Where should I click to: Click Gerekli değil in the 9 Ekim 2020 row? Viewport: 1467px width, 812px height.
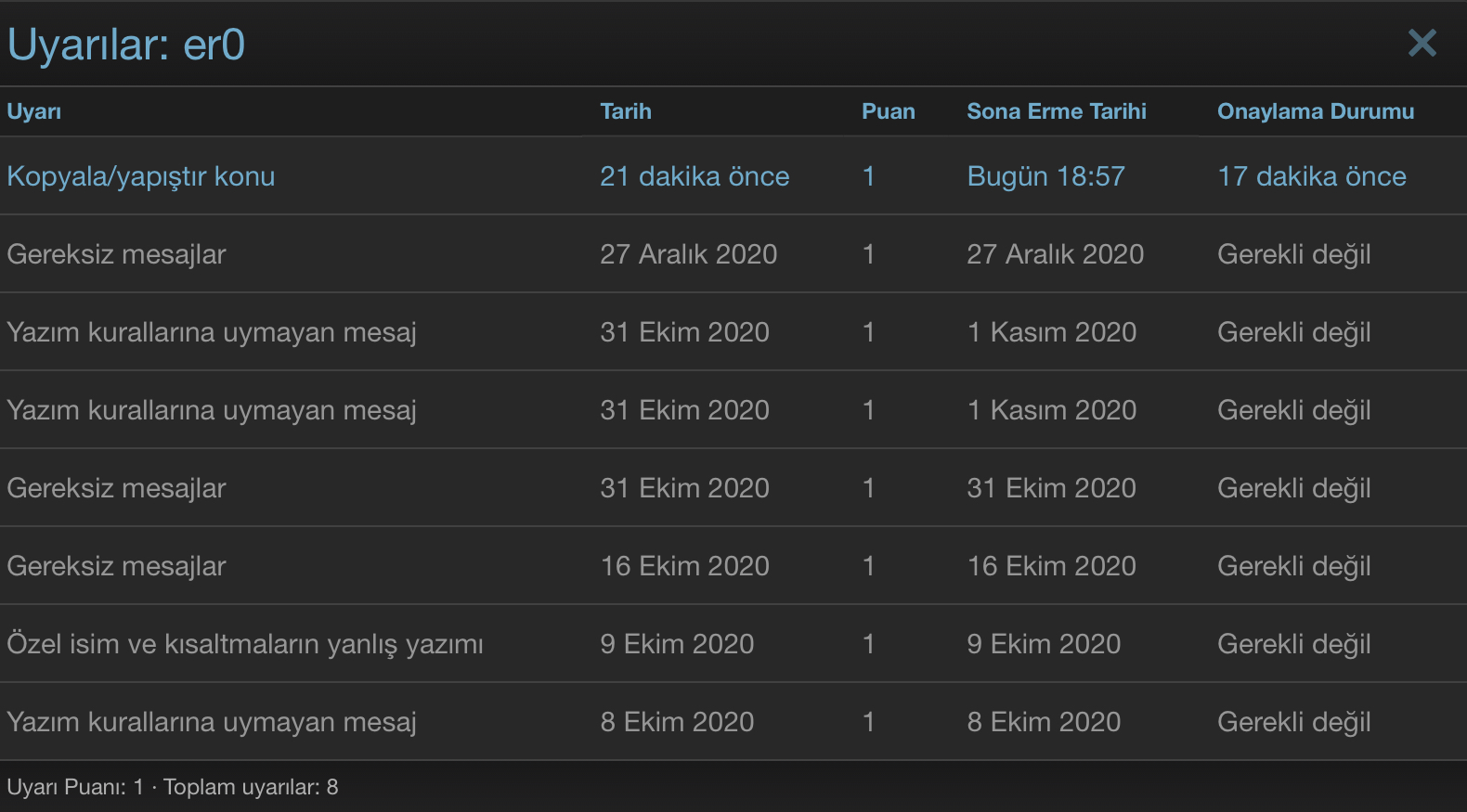coord(1294,644)
